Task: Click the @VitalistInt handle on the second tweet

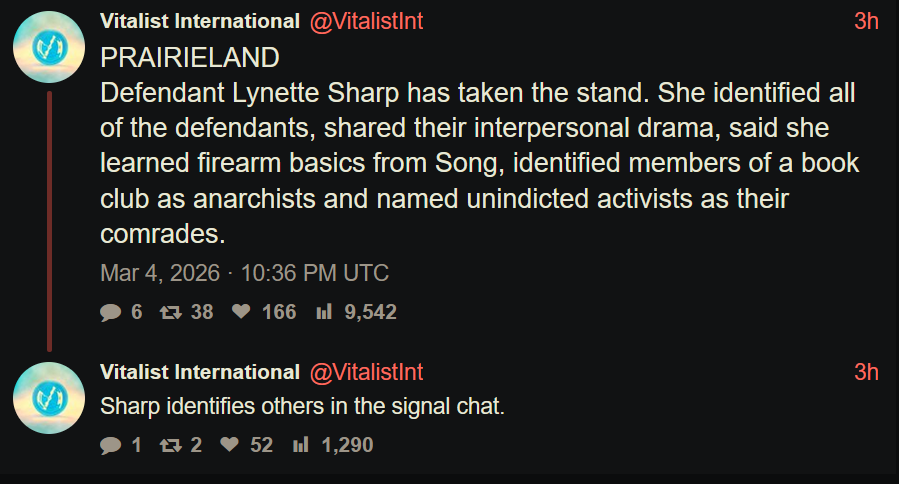Action: [367, 372]
